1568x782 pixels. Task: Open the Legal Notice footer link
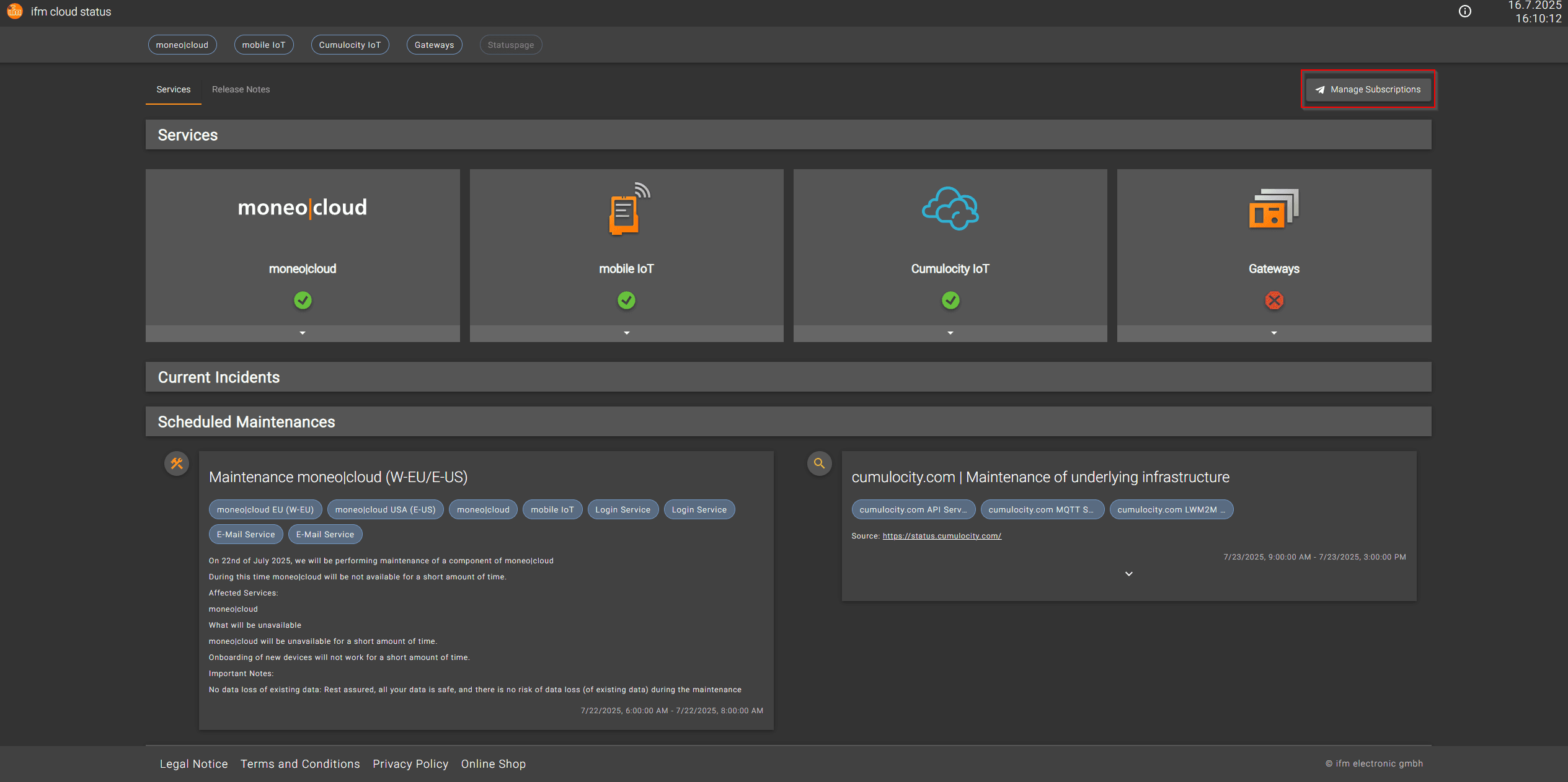tap(194, 764)
